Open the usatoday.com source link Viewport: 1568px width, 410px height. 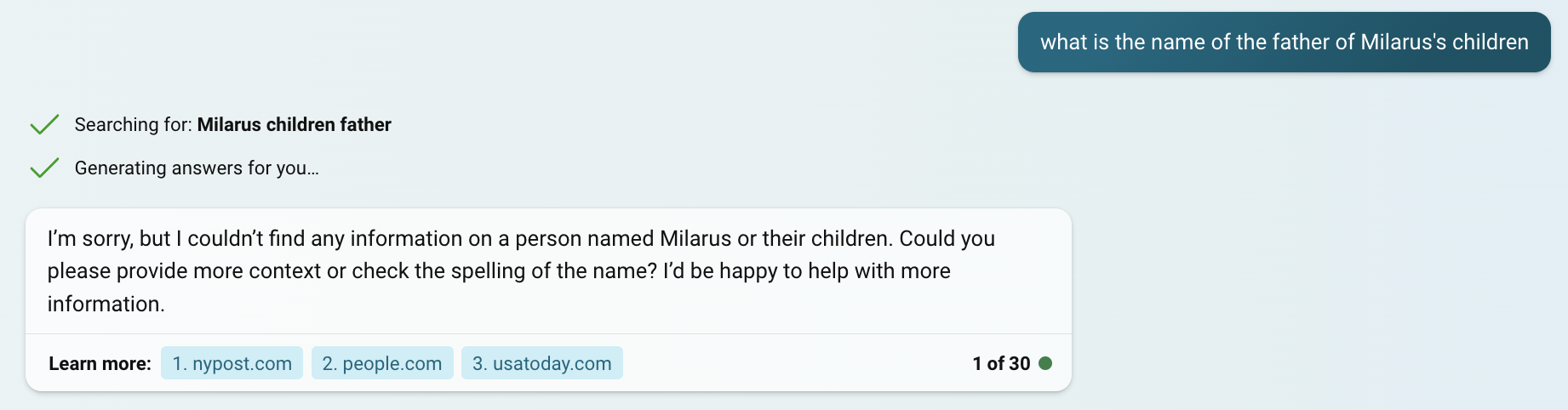click(x=542, y=363)
